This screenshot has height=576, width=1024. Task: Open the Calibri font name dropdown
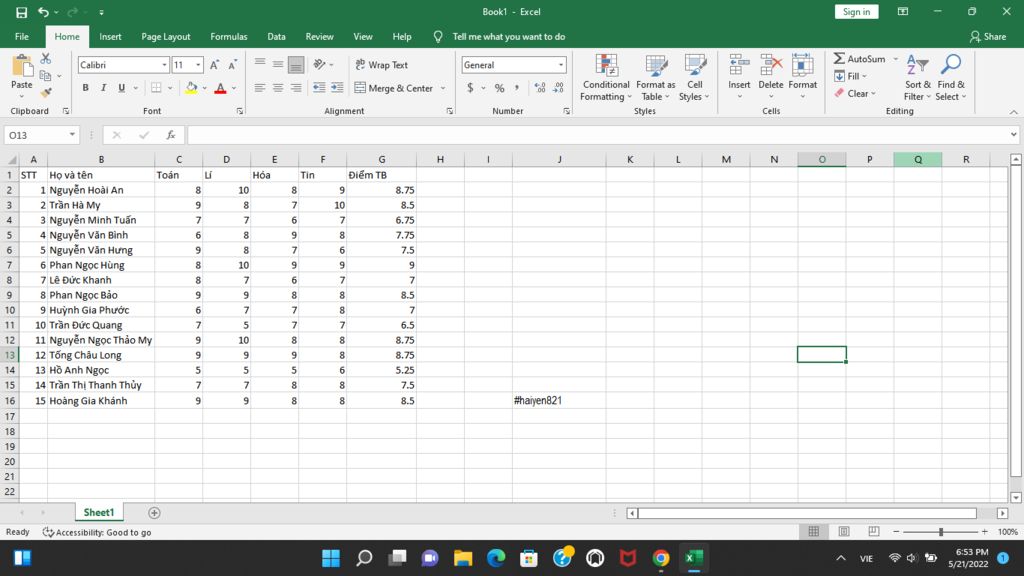point(165,65)
